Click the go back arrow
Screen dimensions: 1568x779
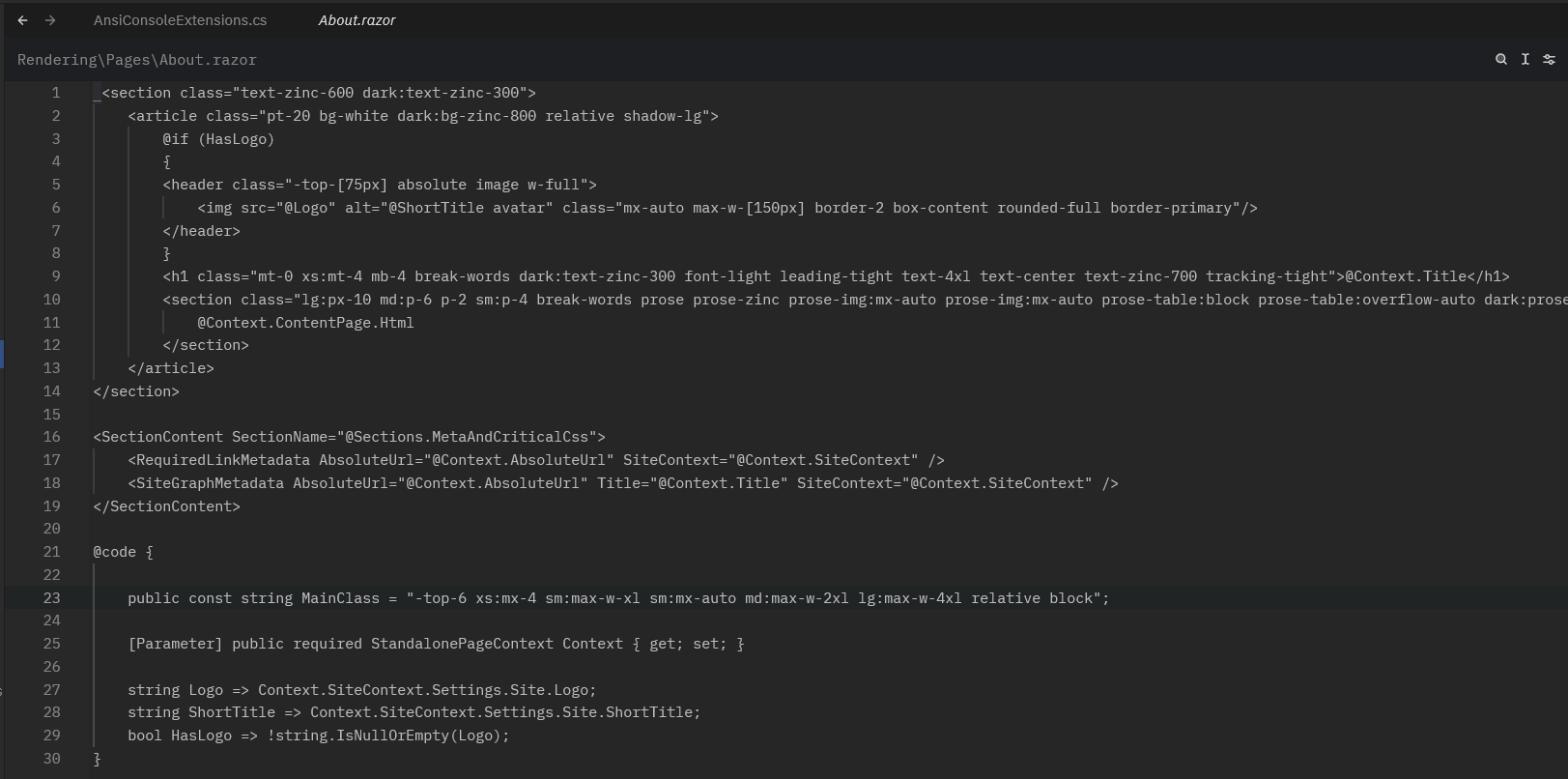tap(22, 20)
